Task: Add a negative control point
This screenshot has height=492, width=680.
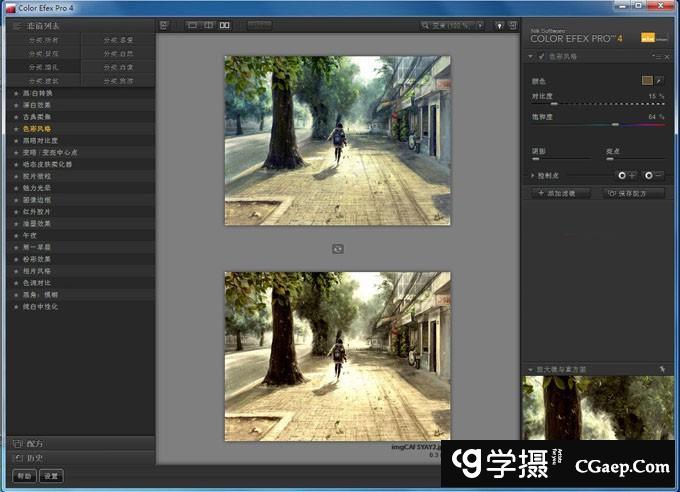Action: click(x=654, y=174)
